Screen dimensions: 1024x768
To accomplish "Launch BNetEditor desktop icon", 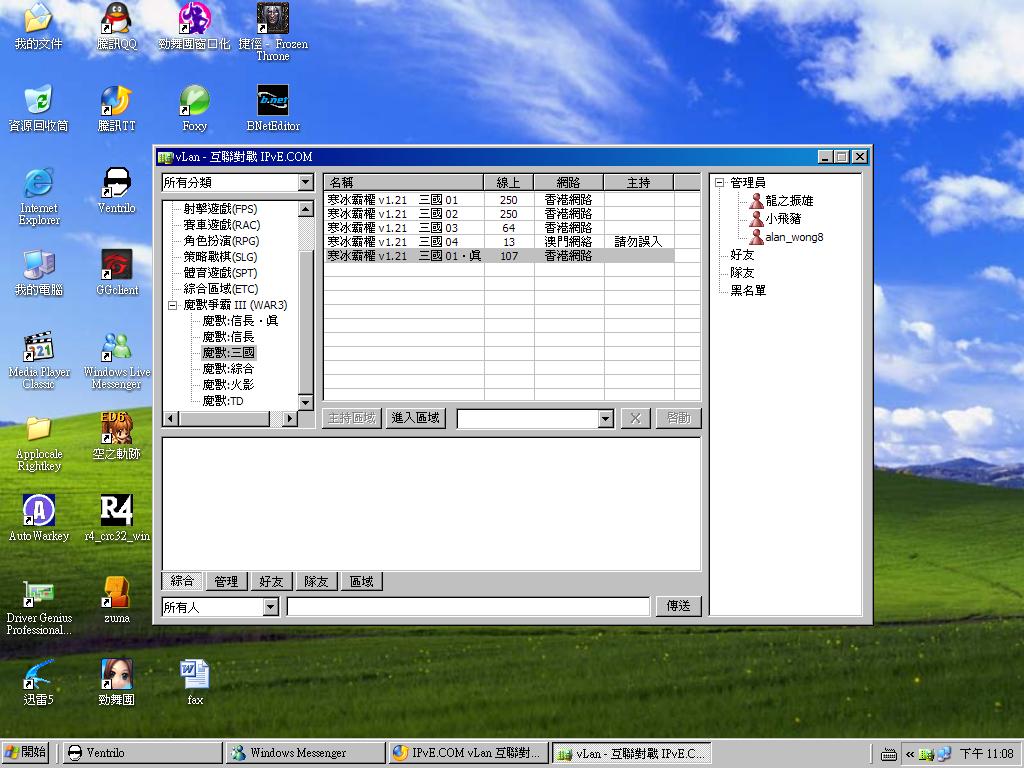I will tap(271, 103).
